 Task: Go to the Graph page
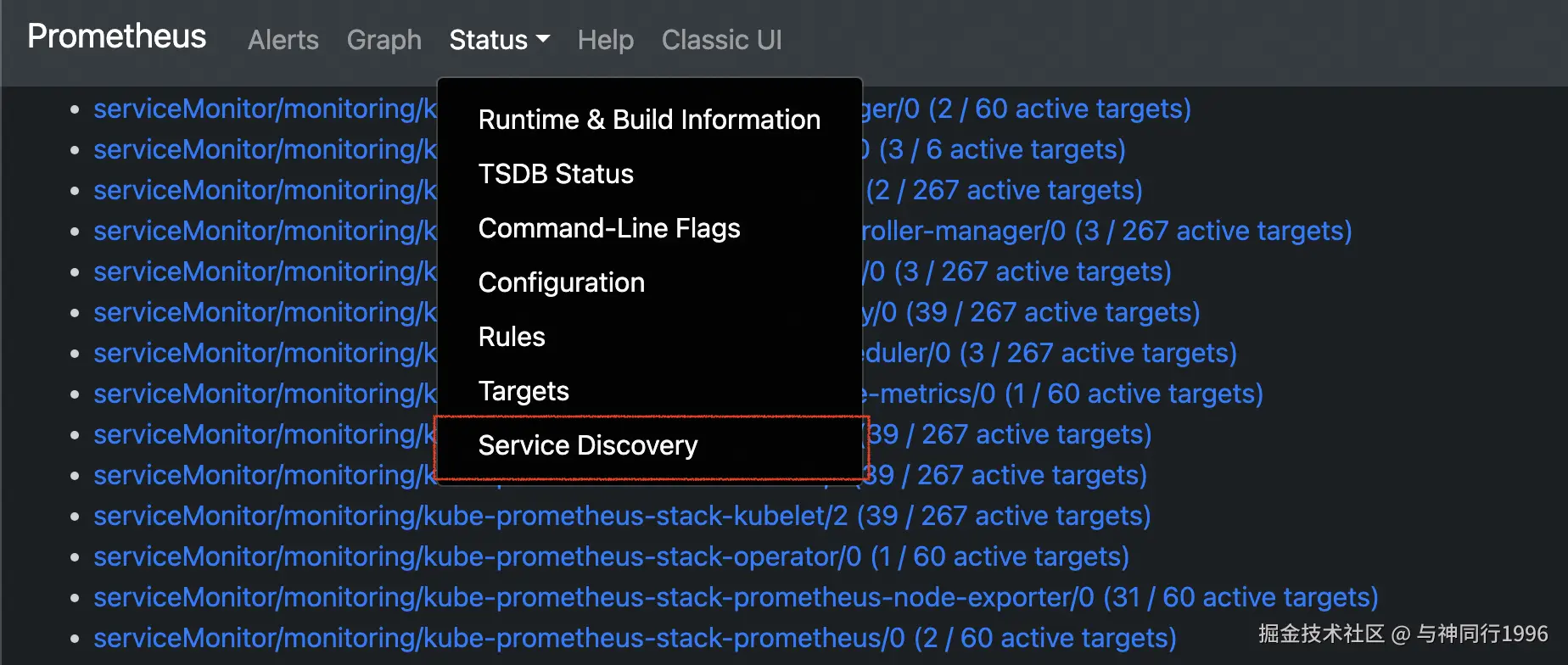pyautogui.click(x=384, y=40)
